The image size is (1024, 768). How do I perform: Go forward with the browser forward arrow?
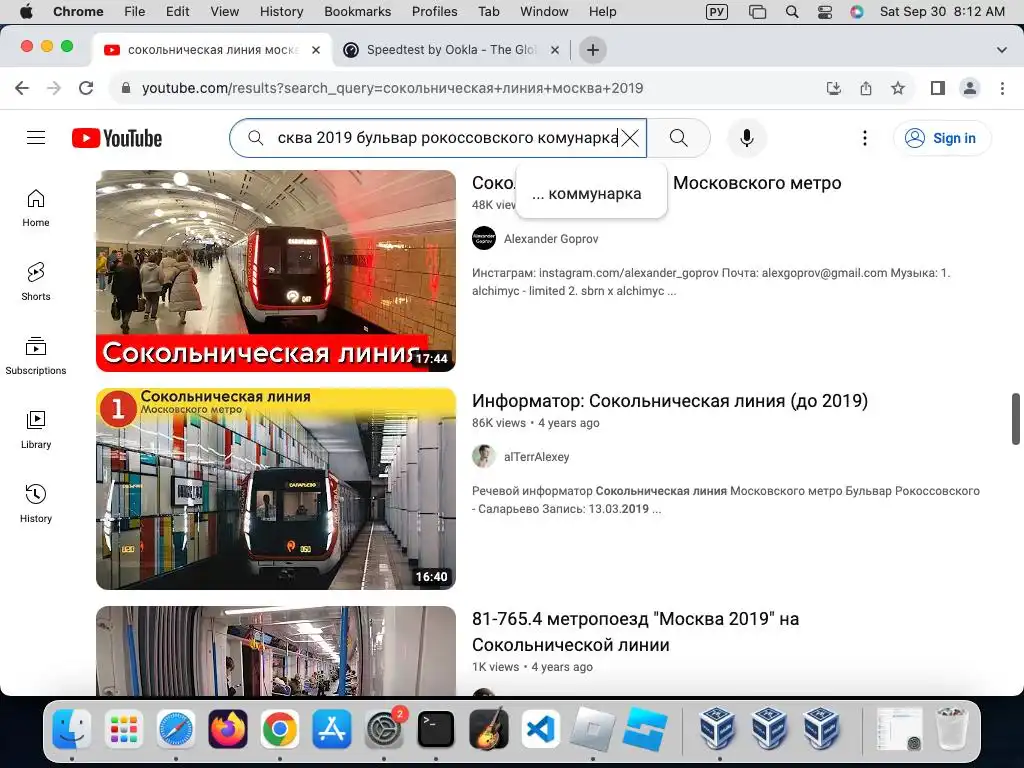[54, 88]
